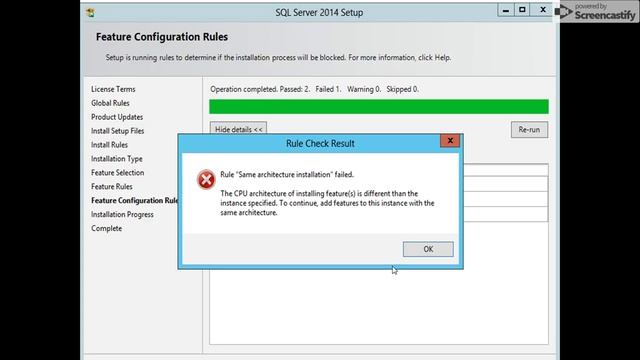Select License Terms step
The image size is (640, 360).
point(113,89)
